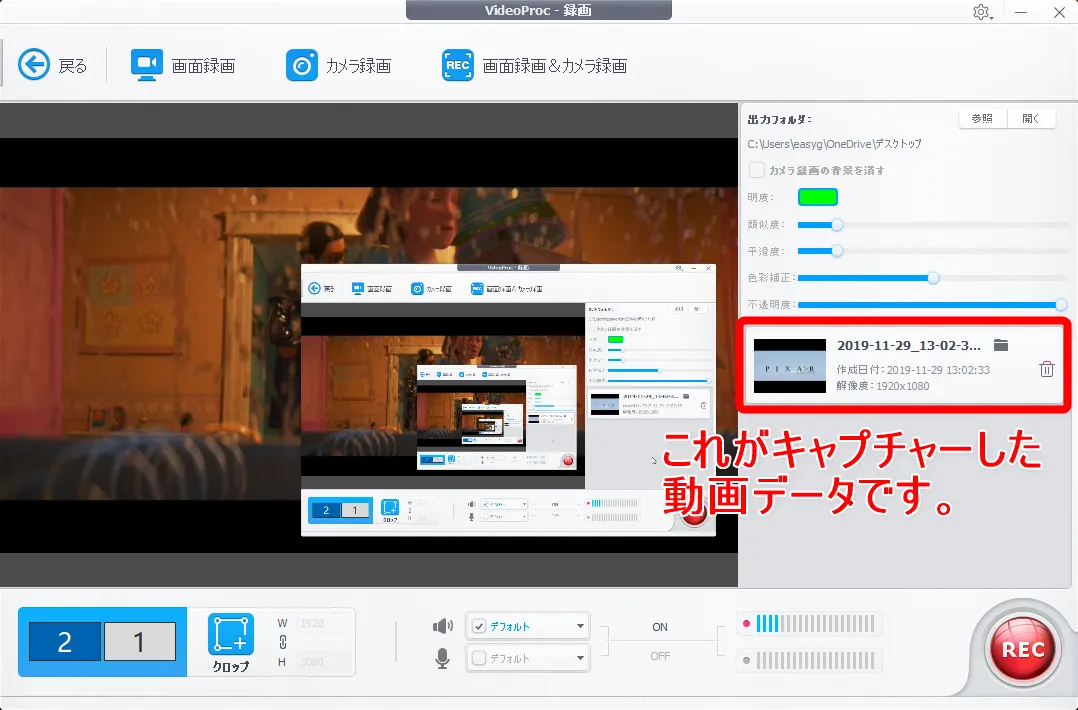Open the settings gear menu
Image resolution: width=1078 pixels, height=710 pixels.
coord(981,12)
